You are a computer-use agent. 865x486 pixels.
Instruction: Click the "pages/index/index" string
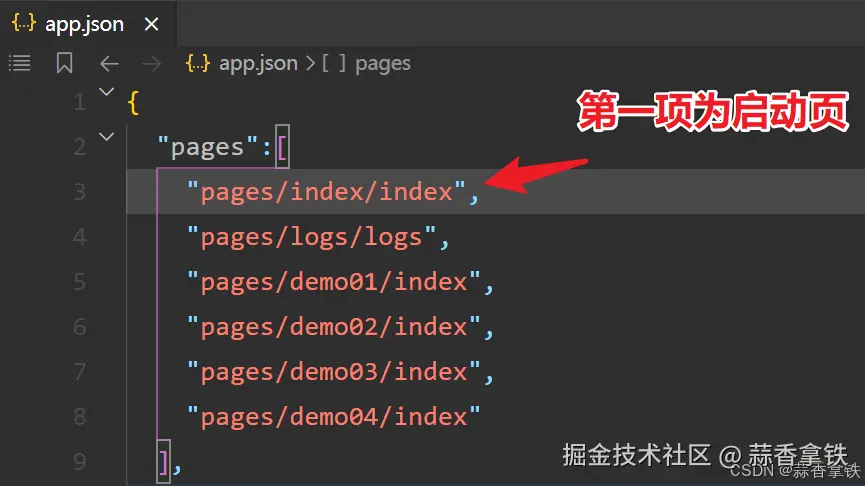[327, 193]
